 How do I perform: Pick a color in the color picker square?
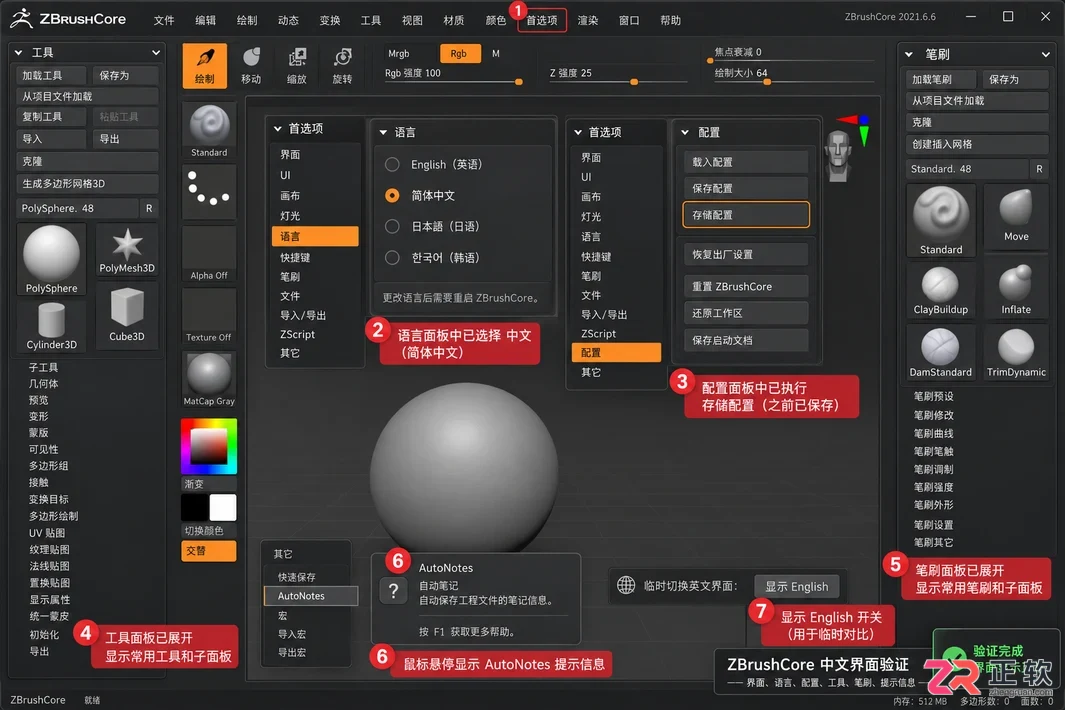[209, 446]
